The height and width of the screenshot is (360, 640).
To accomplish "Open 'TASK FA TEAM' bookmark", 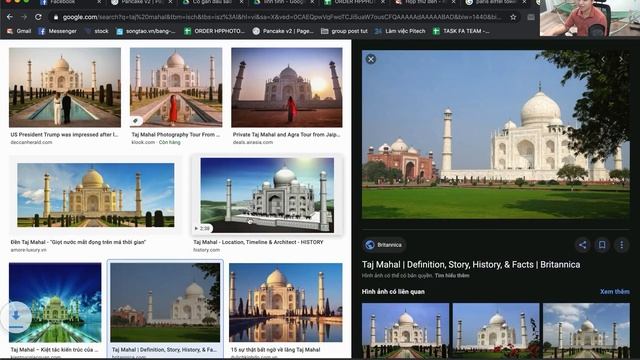I will click(461, 31).
